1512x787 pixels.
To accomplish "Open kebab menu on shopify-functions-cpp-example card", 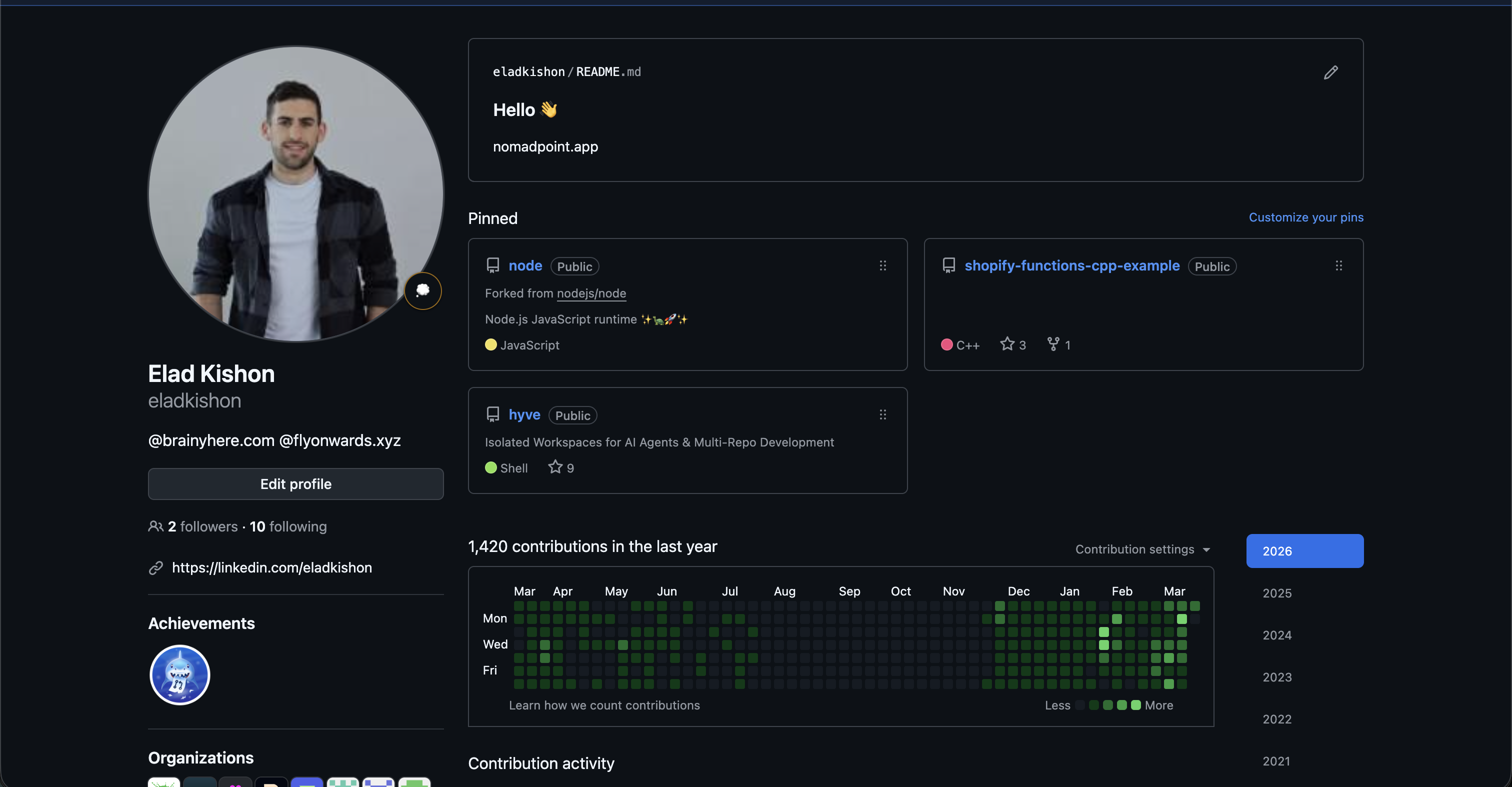I will [1339, 265].
